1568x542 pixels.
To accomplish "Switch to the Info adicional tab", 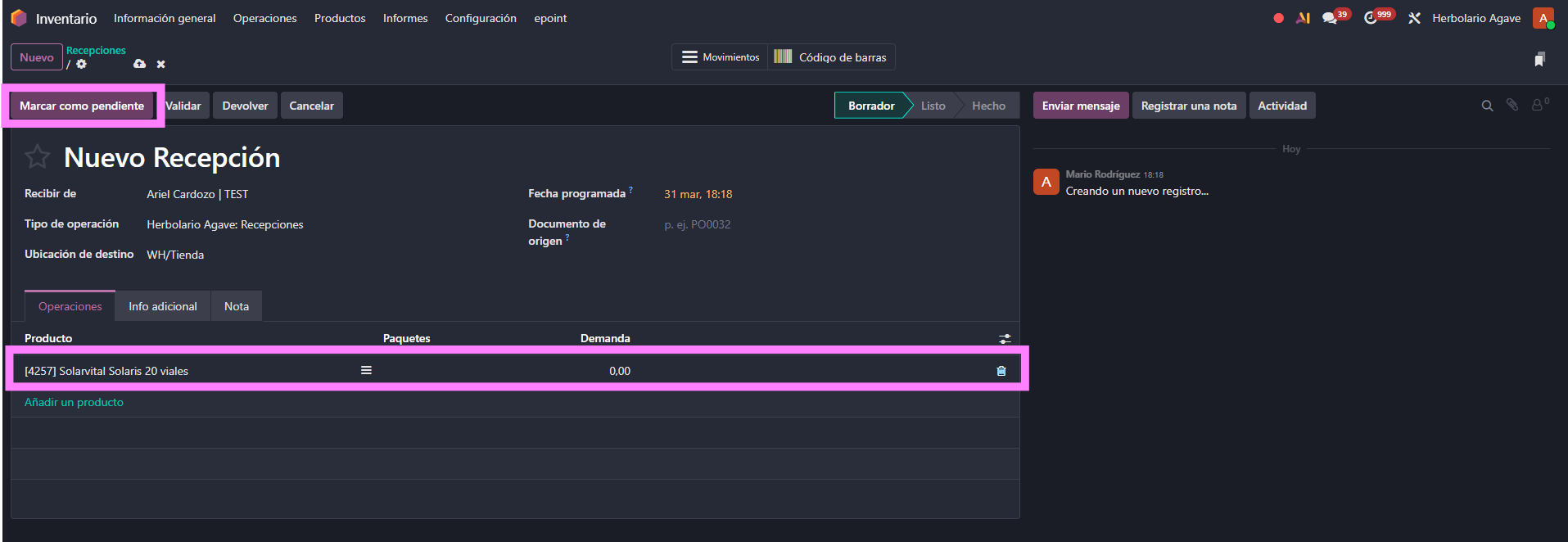I will tap(163, 306).
